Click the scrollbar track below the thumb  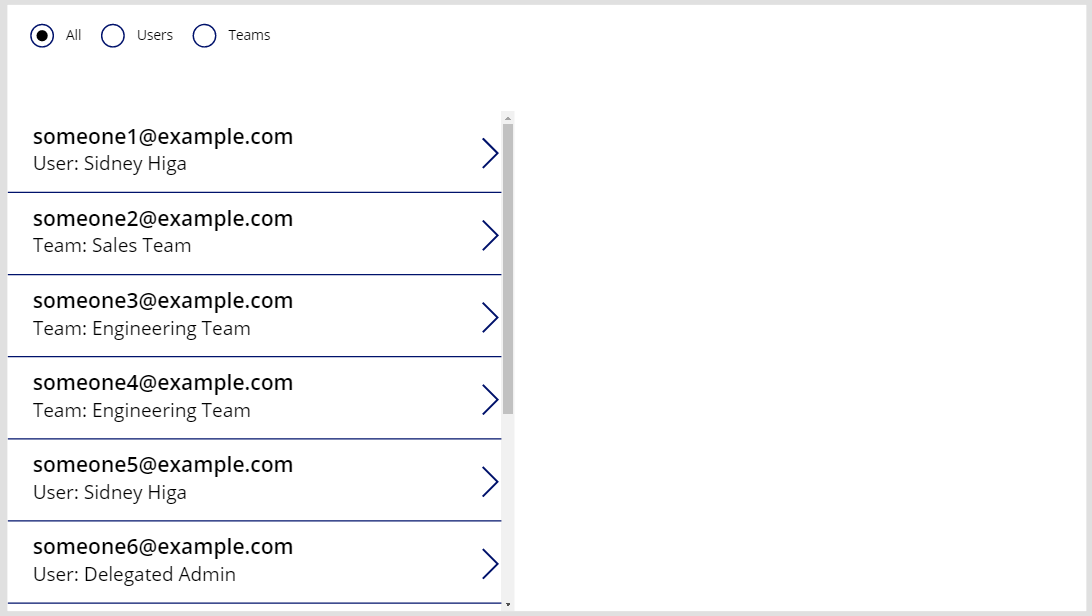[508, 507]
